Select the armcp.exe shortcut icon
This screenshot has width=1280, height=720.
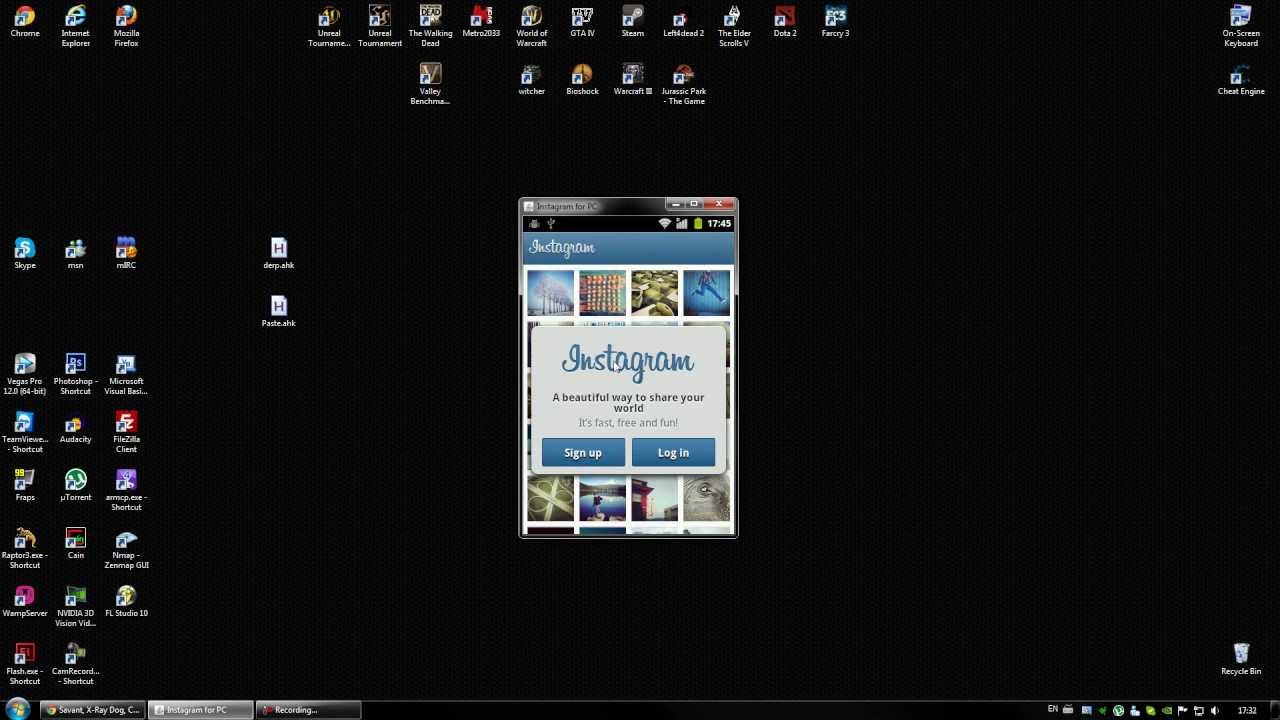(x=126, y=490)
